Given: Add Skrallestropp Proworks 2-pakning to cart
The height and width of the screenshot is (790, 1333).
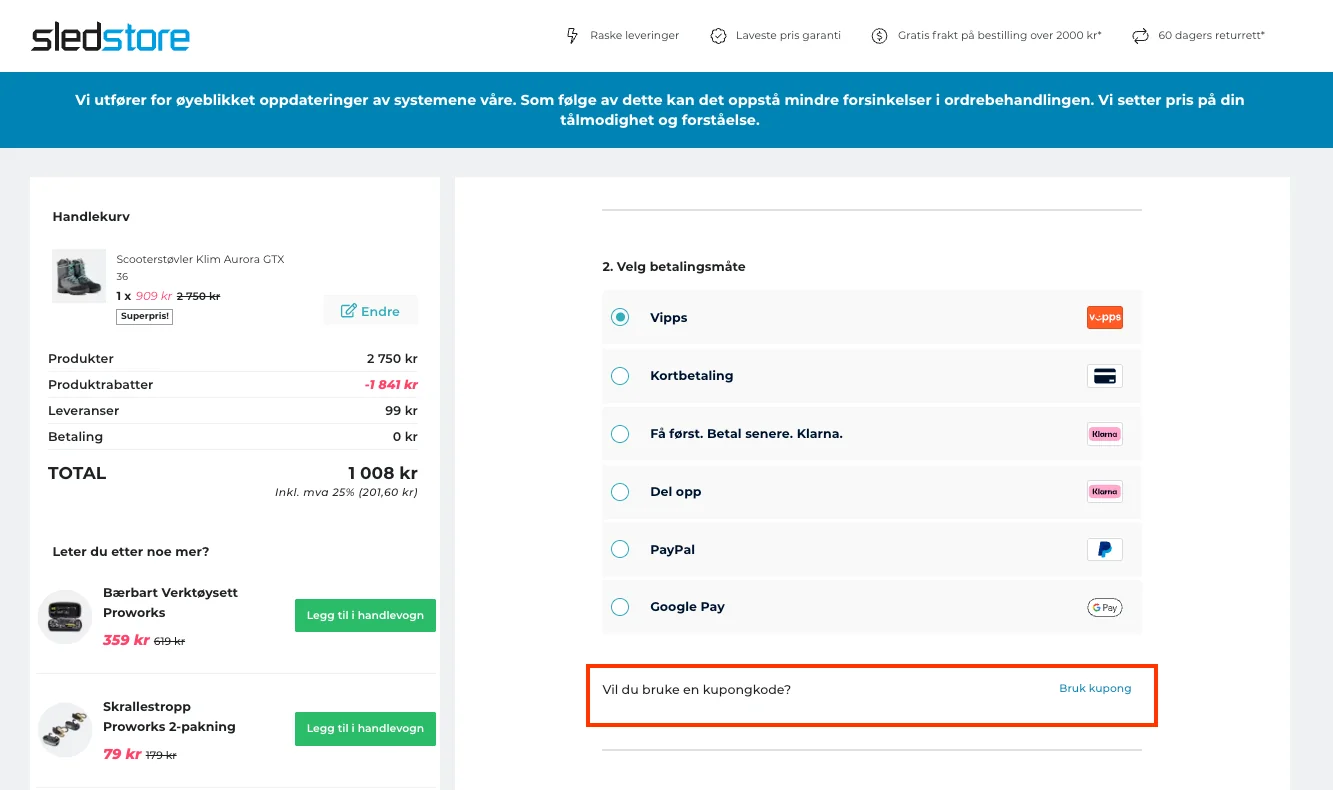Looking at the screenshot, I should tap(365, 728).
